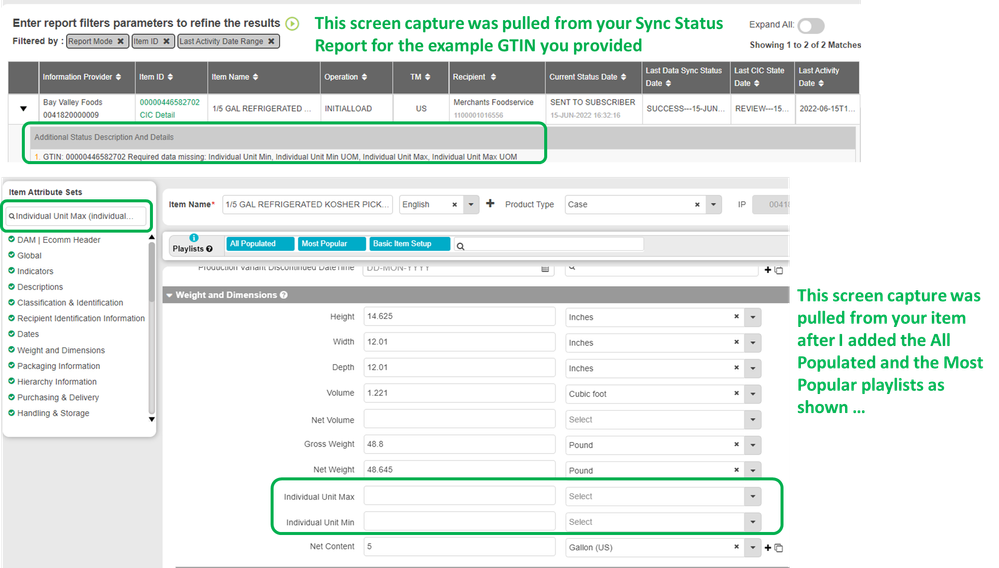Sort by TM column
999x568 pixels.
[428, 77]
